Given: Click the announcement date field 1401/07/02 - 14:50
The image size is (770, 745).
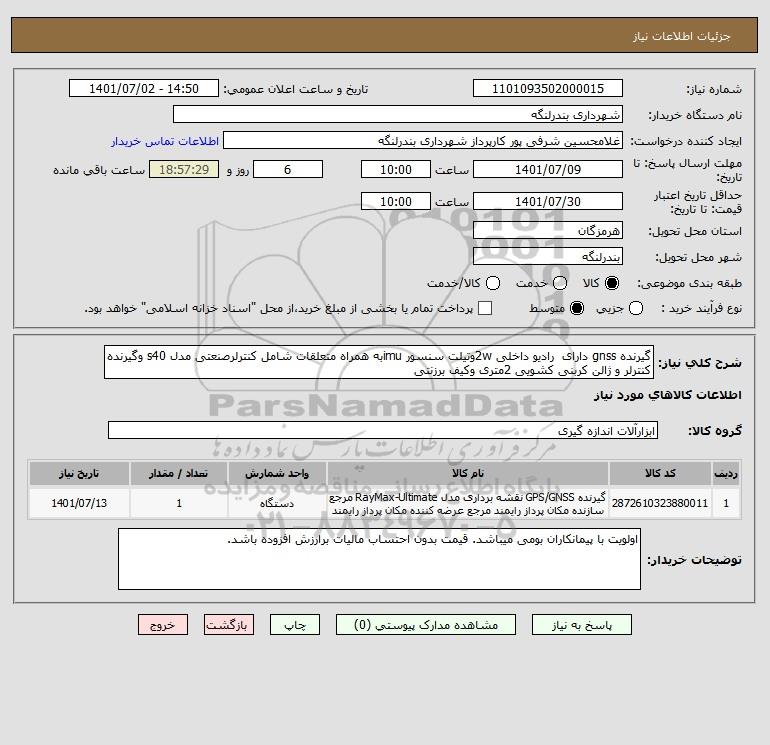Looking at the screenshot, I should [144, 88].
